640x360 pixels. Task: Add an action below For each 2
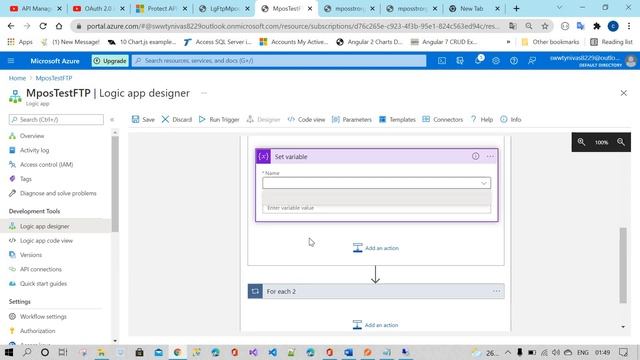tap(376, 325)
